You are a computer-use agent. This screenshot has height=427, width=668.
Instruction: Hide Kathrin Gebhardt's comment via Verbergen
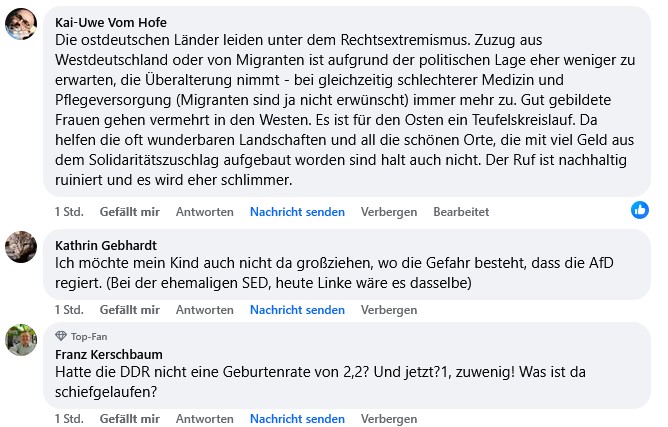(389, 310)
